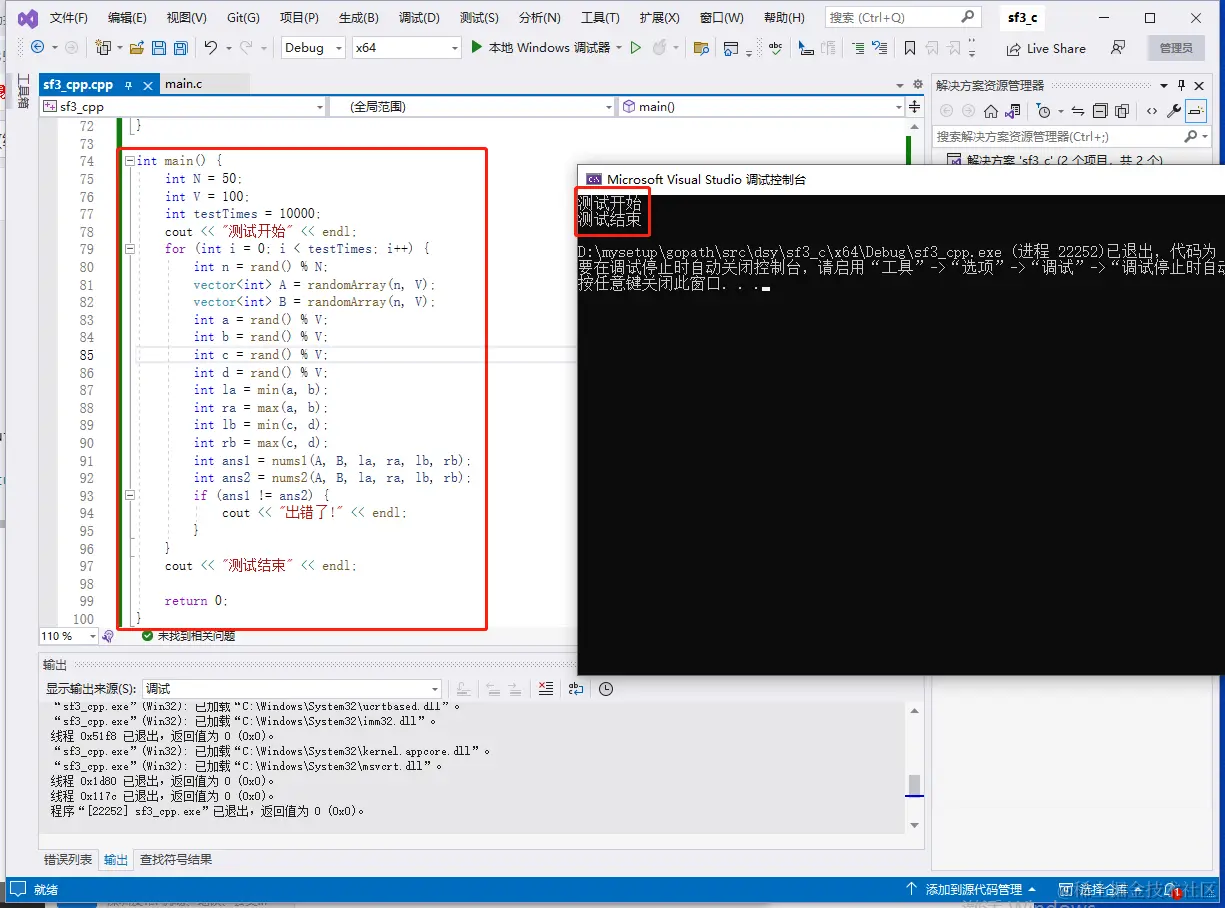Save the current file sf3_cpp.cpp
The image size is (1225, 908).
(x=159, y=48)
